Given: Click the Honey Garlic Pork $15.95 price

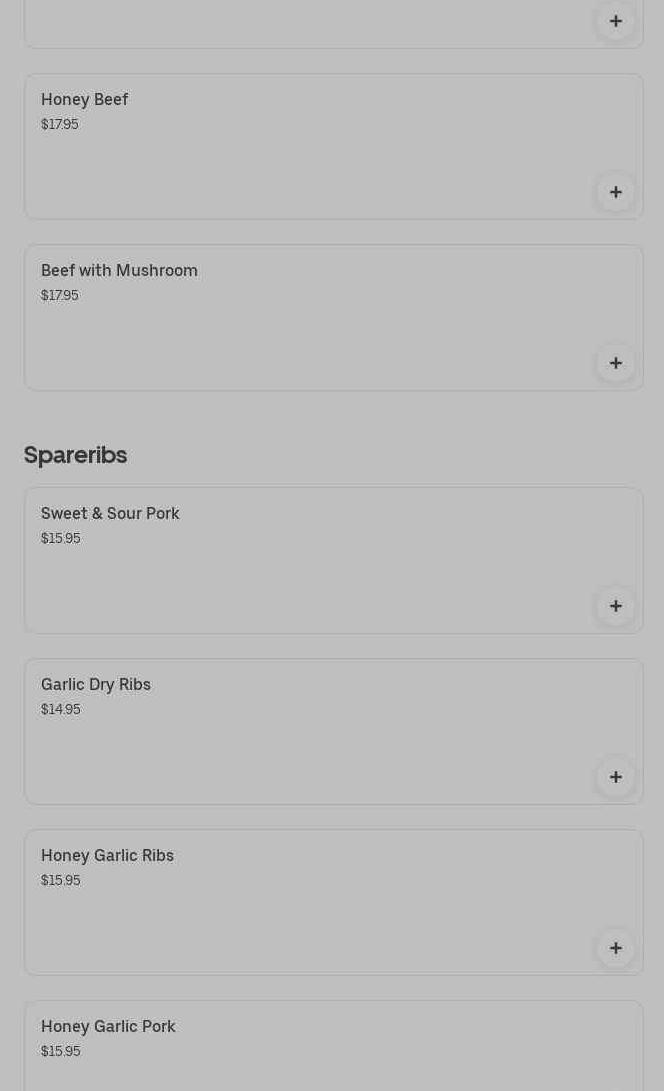Looking at the screenshot, I should (x=60, y=1051).
